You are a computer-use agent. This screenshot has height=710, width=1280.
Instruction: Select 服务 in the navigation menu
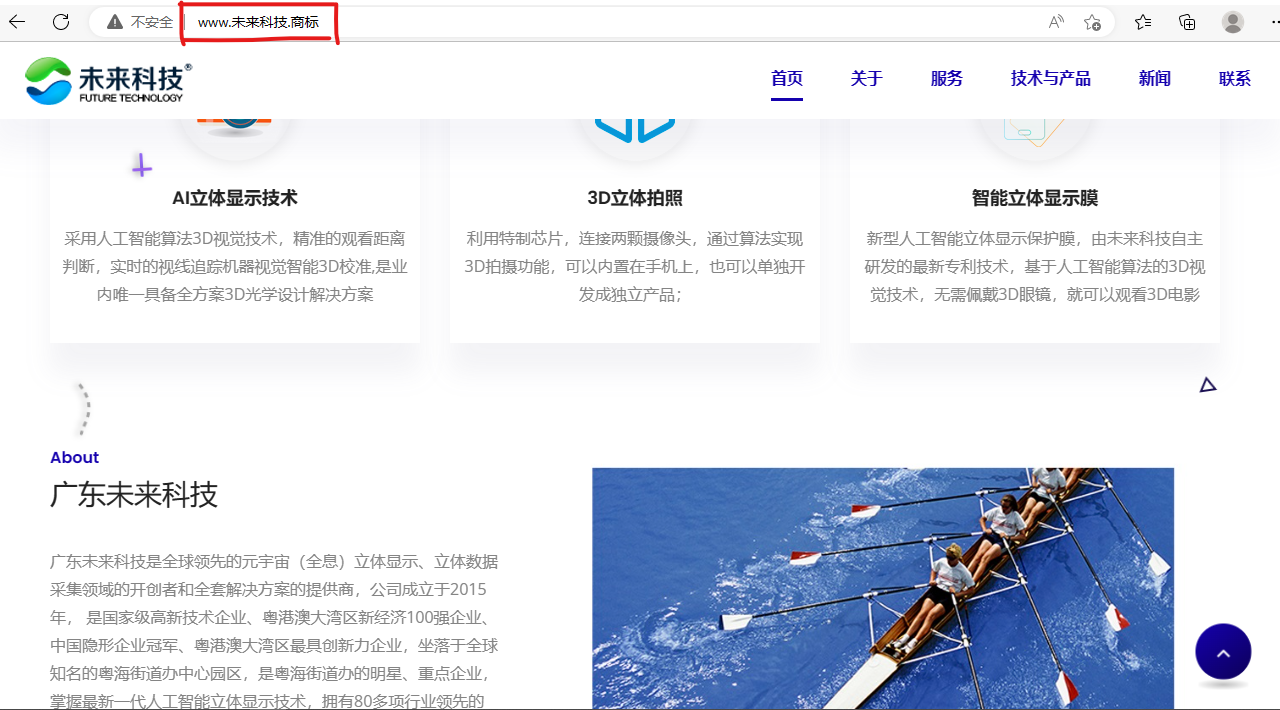coord(947,79)
